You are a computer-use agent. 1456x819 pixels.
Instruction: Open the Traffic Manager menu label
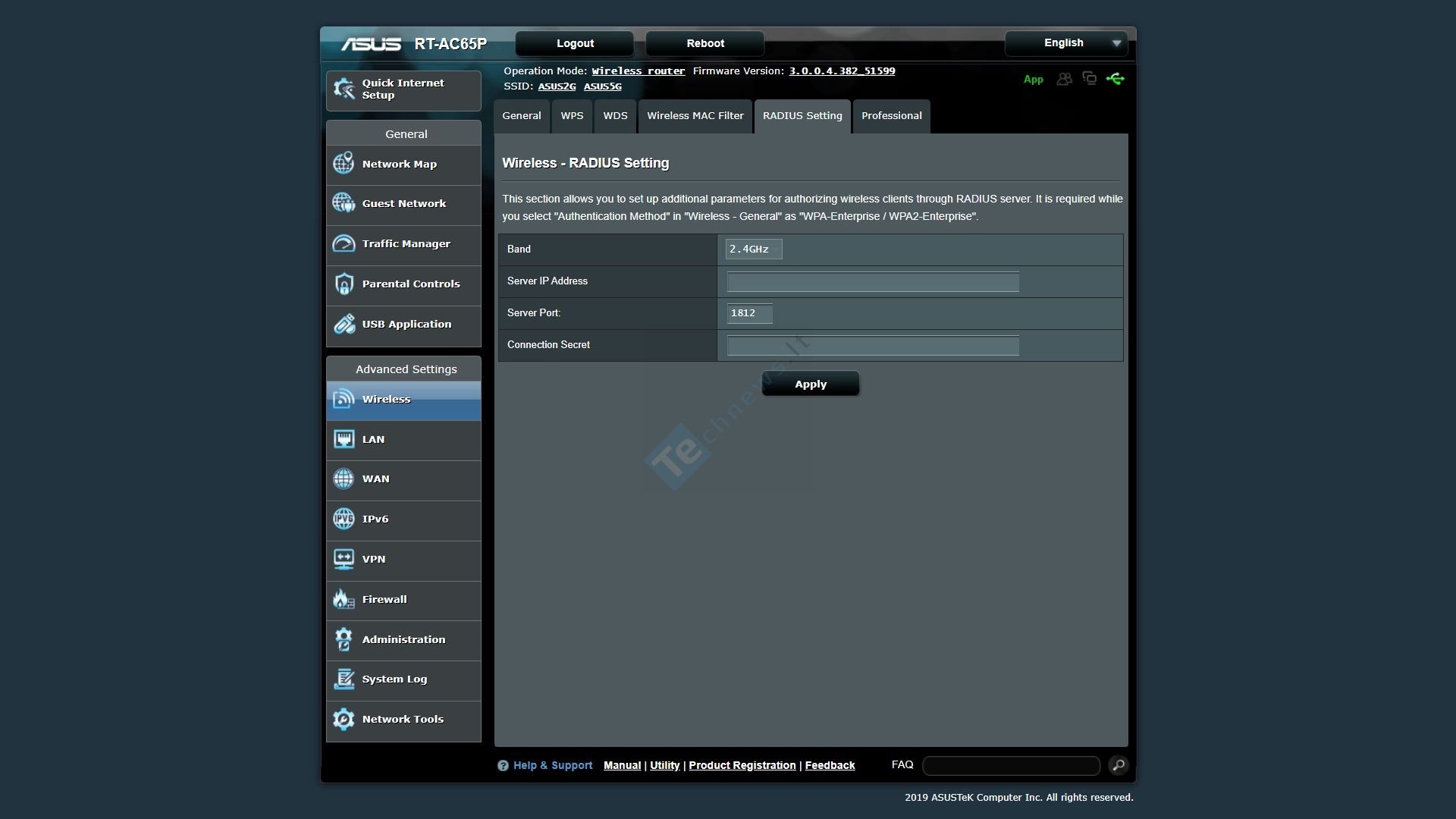(x=406, y=243)
